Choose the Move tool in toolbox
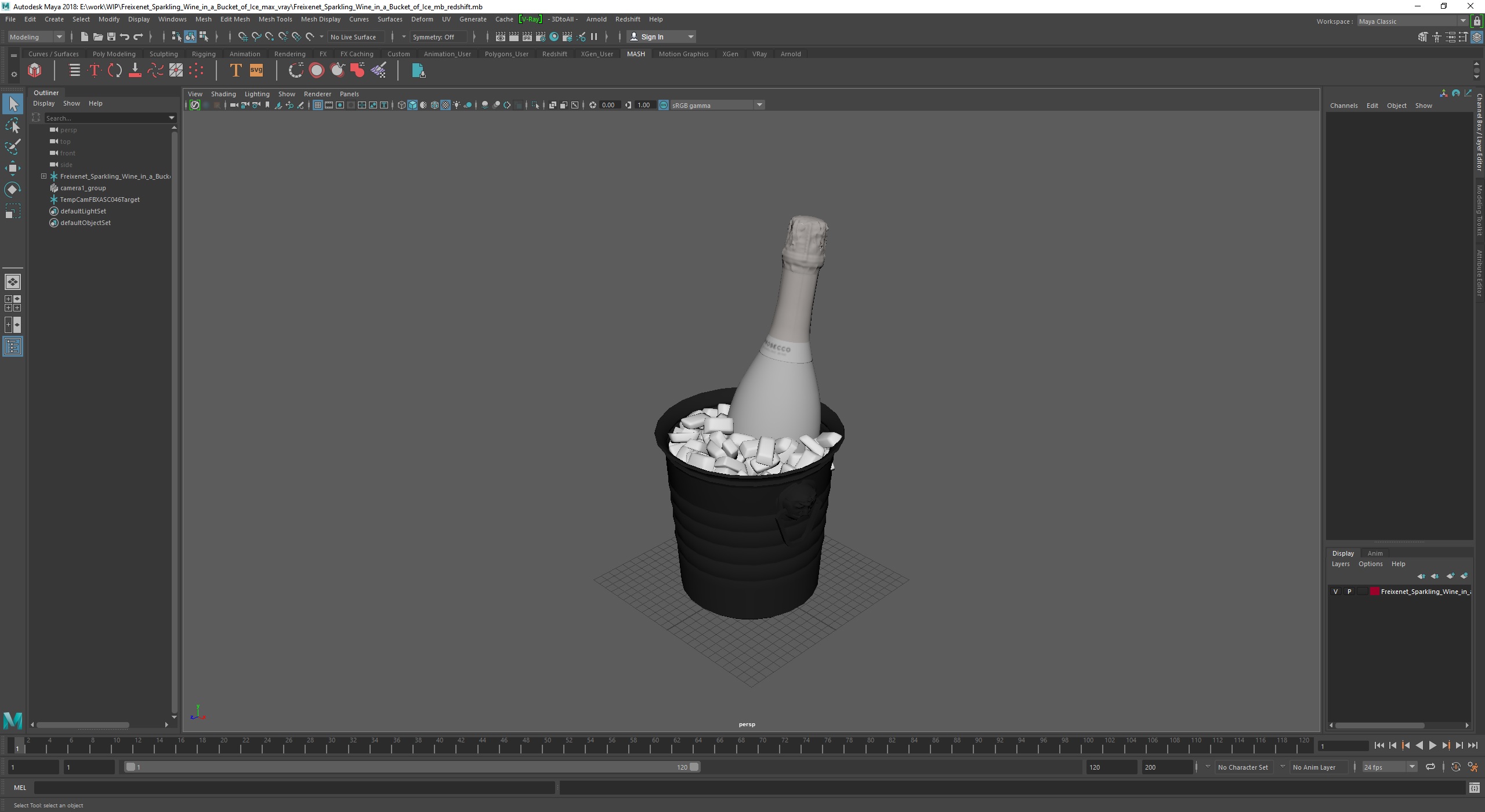 [x=13, y=168]
